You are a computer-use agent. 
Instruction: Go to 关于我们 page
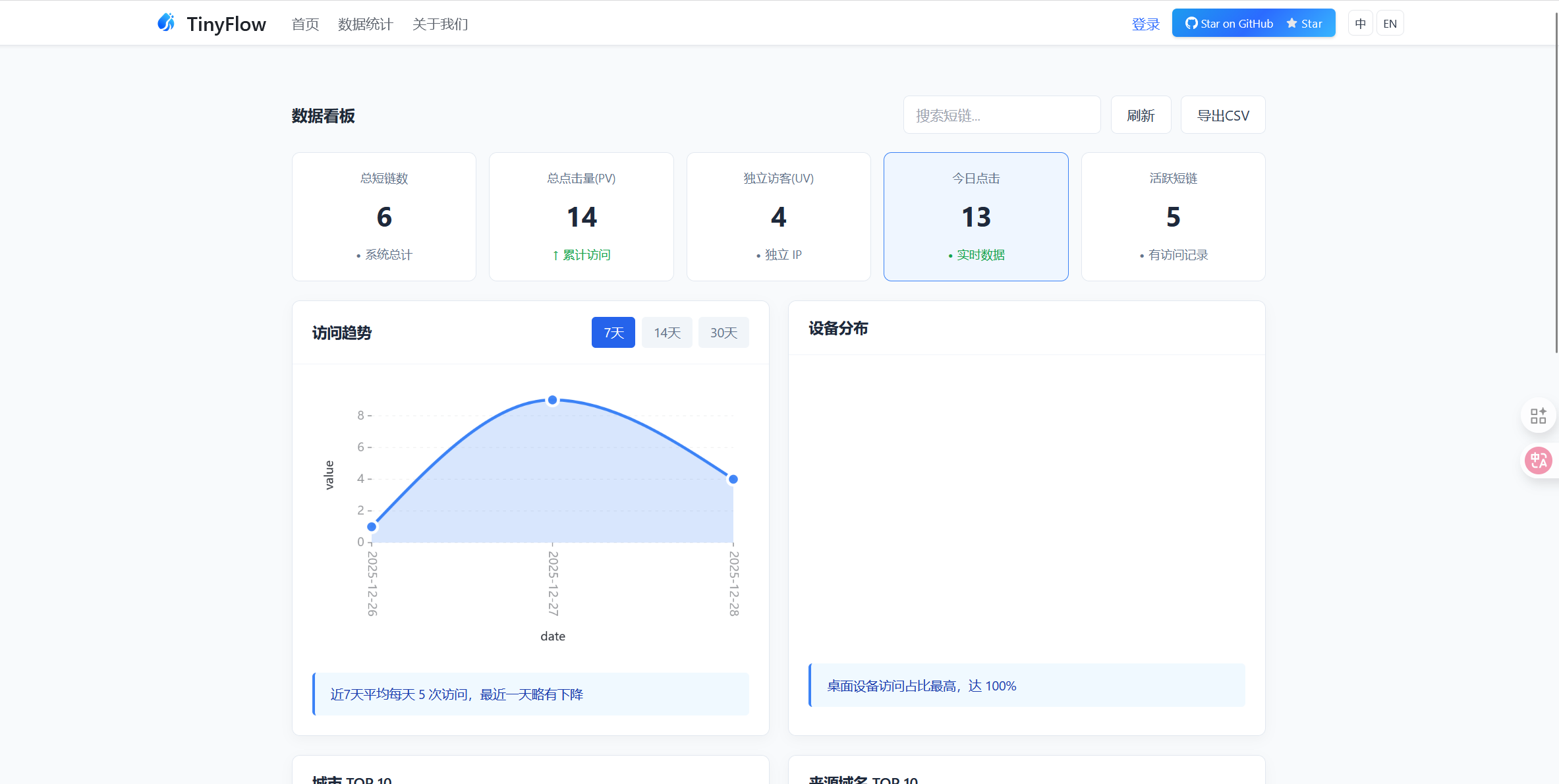pyautogui.click(x=440, y=24)
